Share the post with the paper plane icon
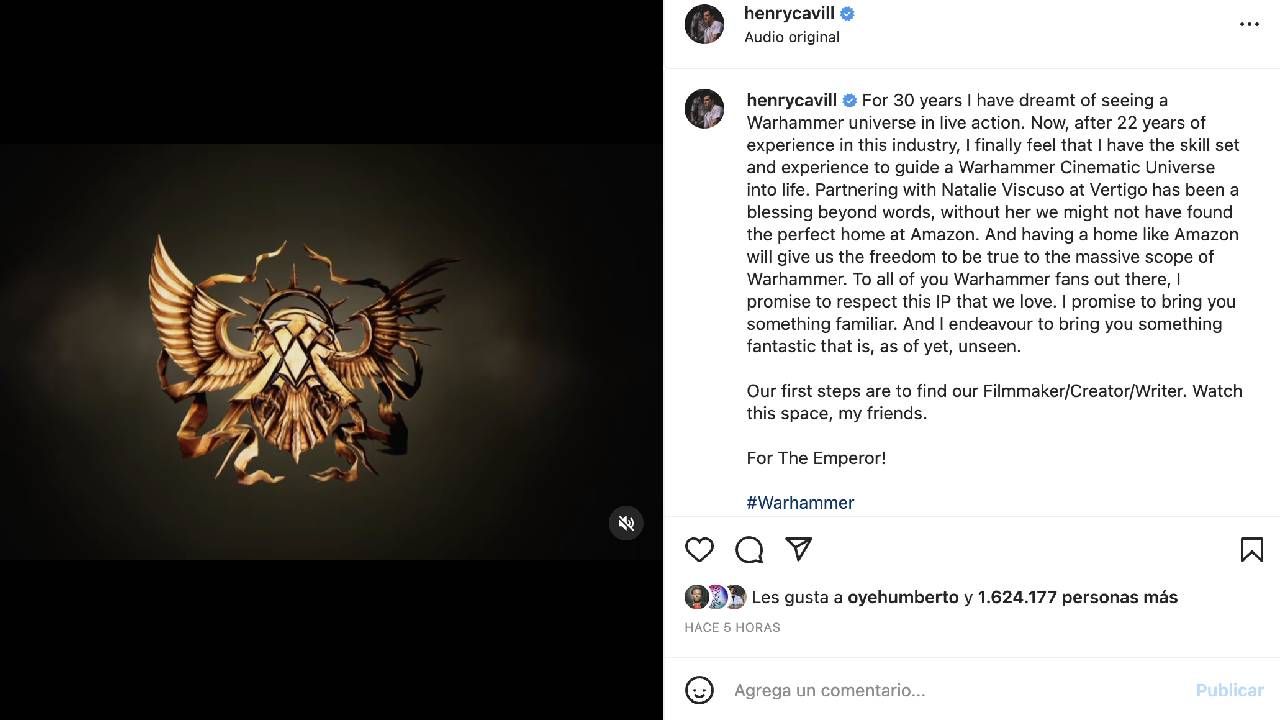The height and width of the screenshot is (720, 1280). (x=798, y=549)
